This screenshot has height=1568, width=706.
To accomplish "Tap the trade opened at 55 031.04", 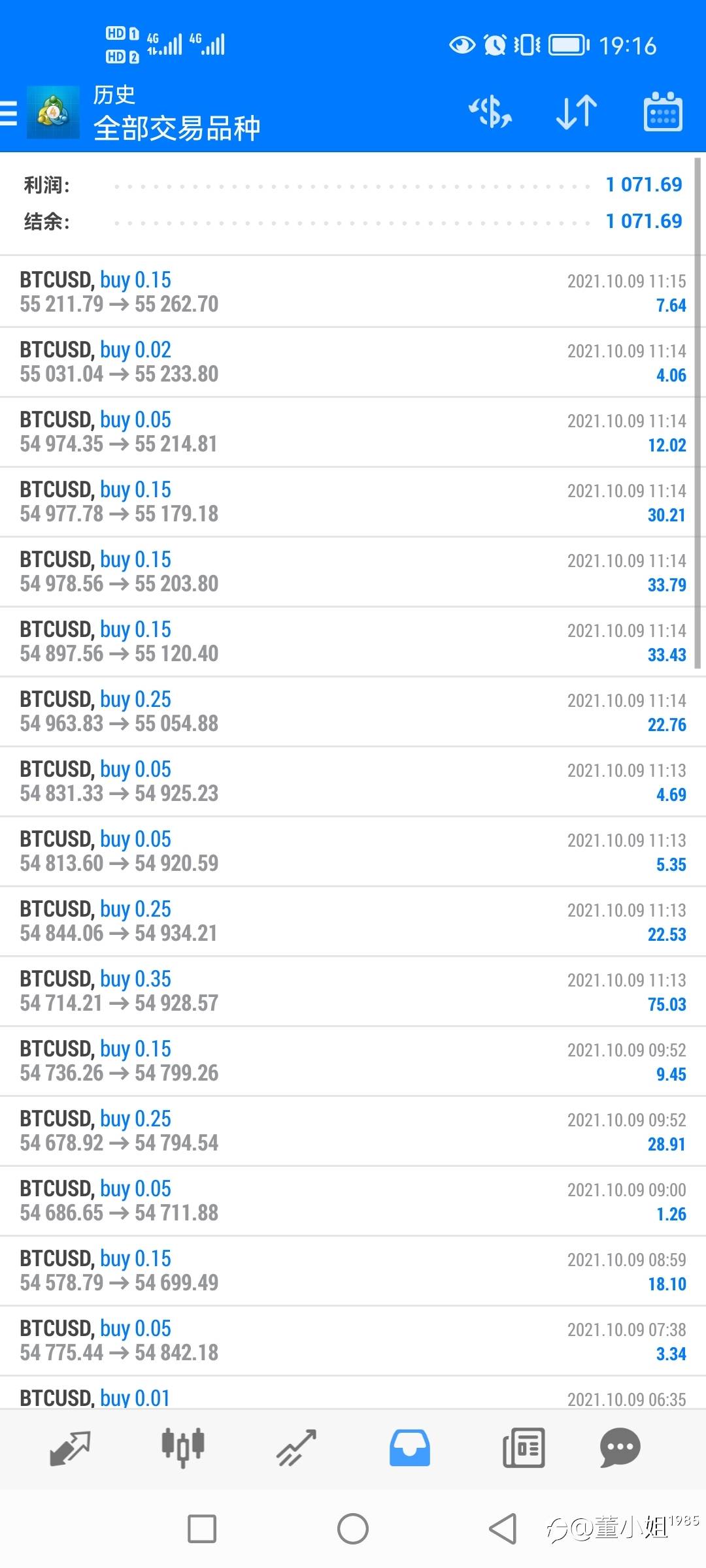I will click(x=353, y=361).
